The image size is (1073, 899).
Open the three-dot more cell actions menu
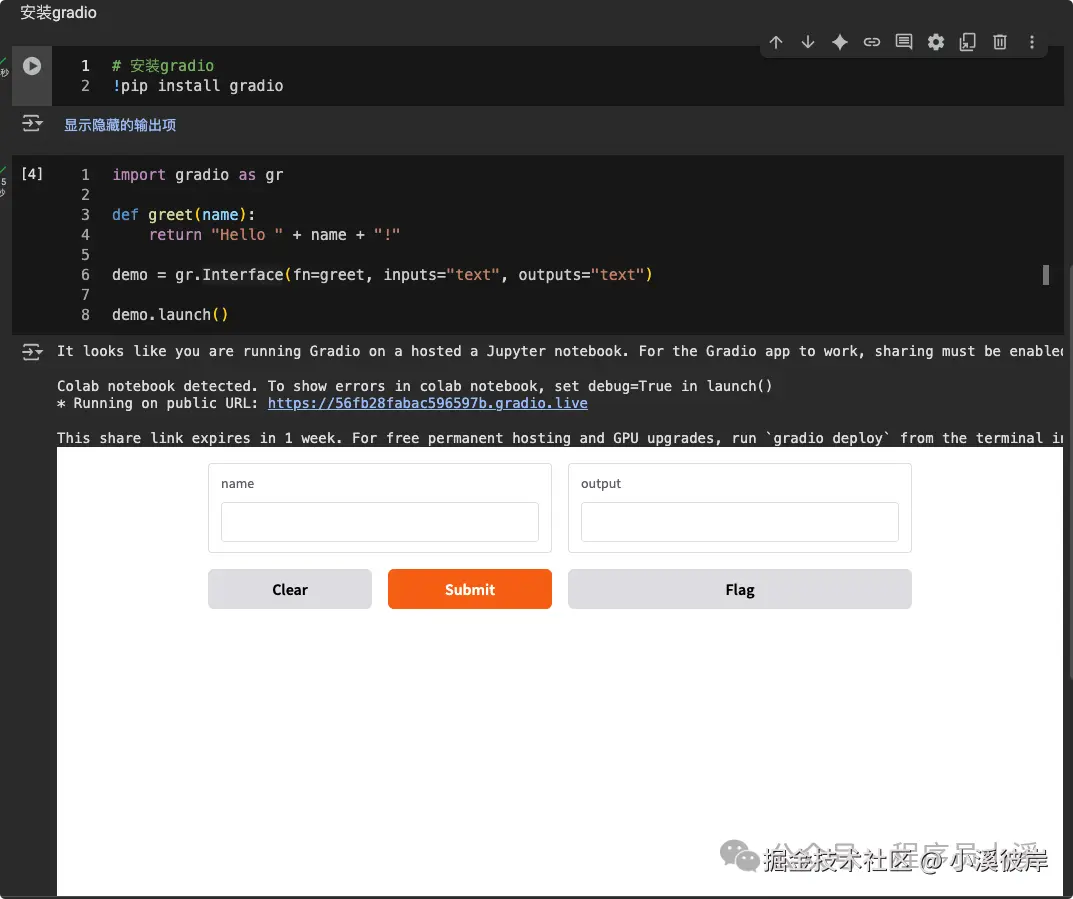point(1032,42)
